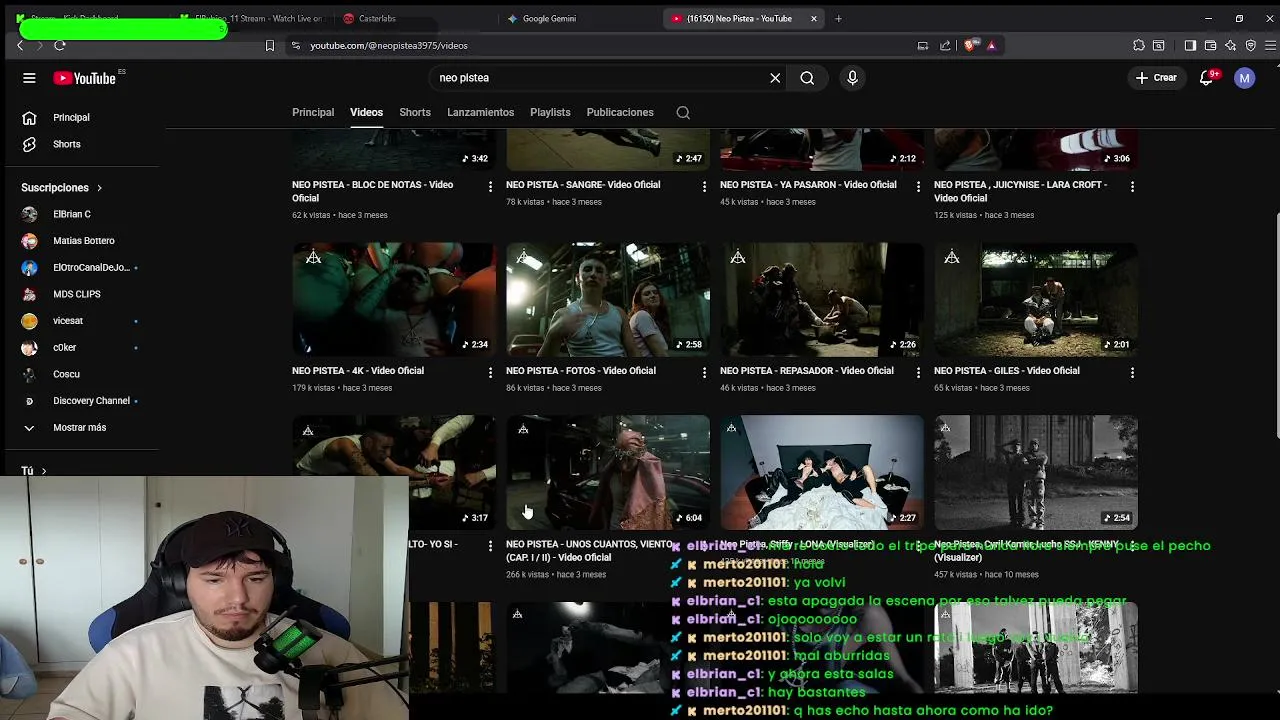The height and width of the screenshot is (720, 1280).
Task: Open the Crear create menu
Action: 1157,78
